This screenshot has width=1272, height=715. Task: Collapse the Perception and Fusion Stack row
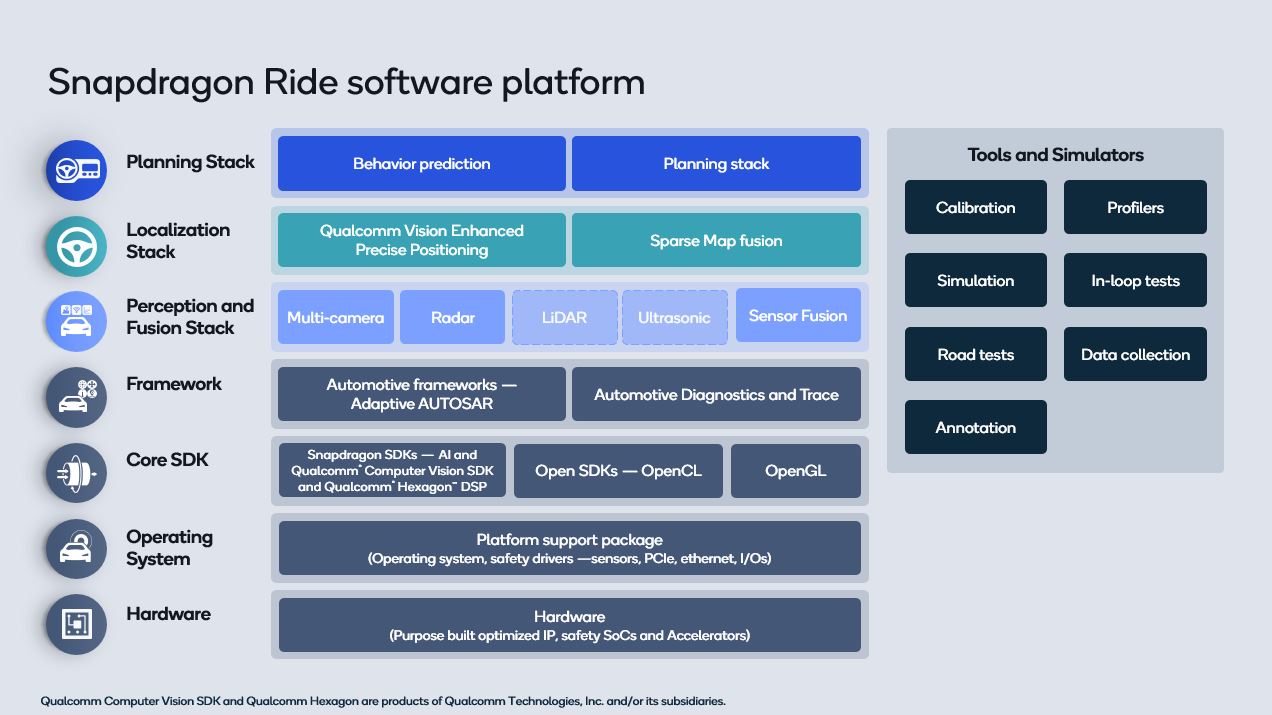pyautogui.click(x=570, y=317)
